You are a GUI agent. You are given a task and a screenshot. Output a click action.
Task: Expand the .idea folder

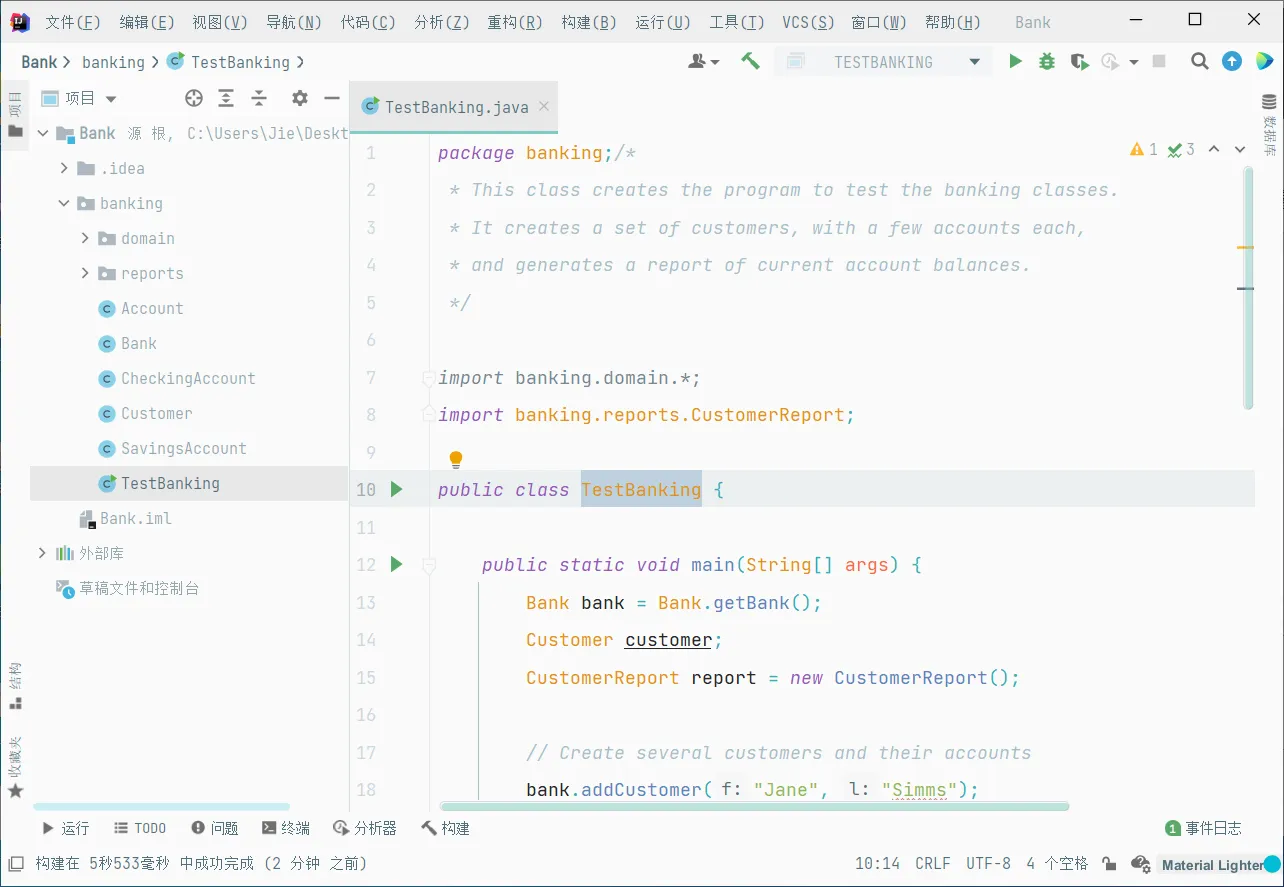click(x=64, y=168)
